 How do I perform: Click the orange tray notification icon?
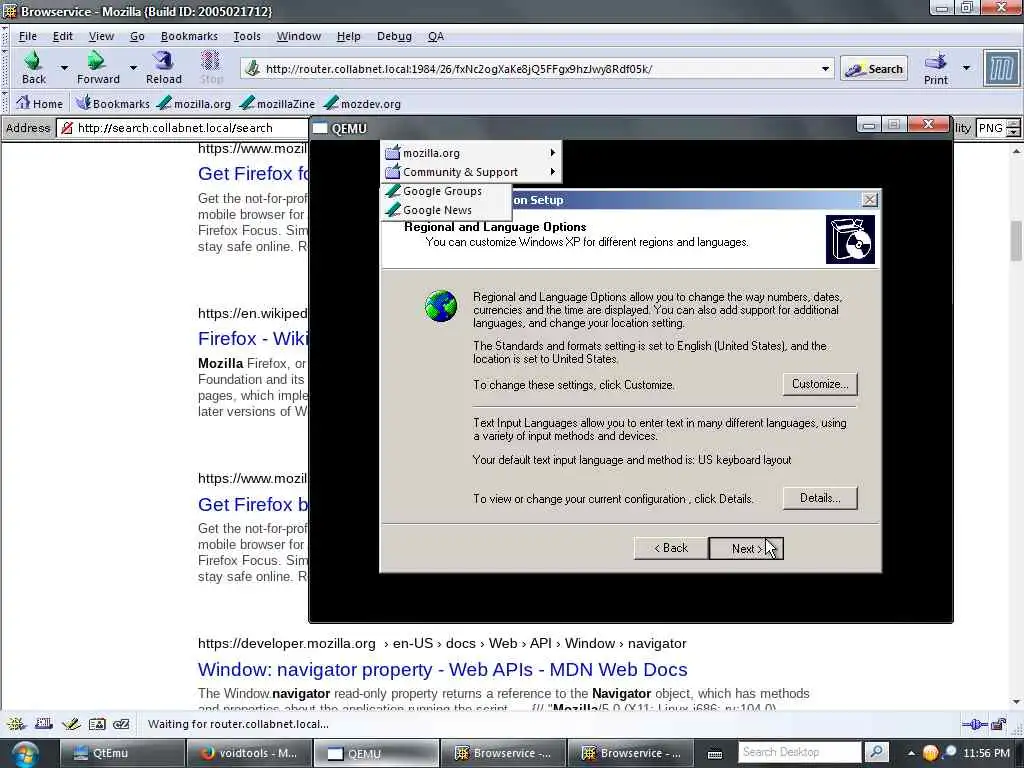[x=929, y=753]
